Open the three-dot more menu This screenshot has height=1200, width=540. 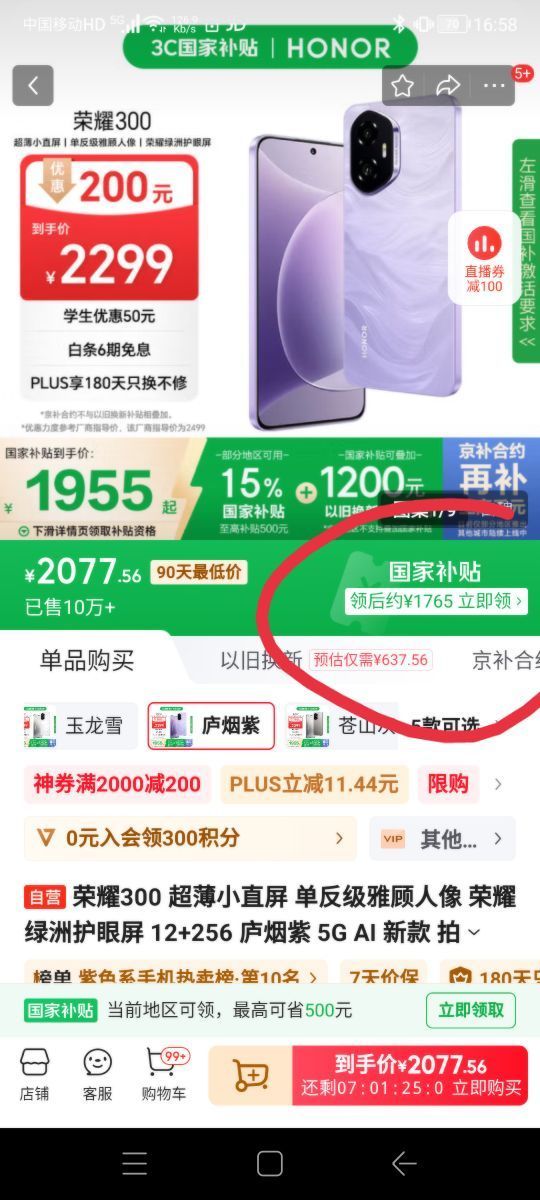pyautogui.click(x=494, y=86)
